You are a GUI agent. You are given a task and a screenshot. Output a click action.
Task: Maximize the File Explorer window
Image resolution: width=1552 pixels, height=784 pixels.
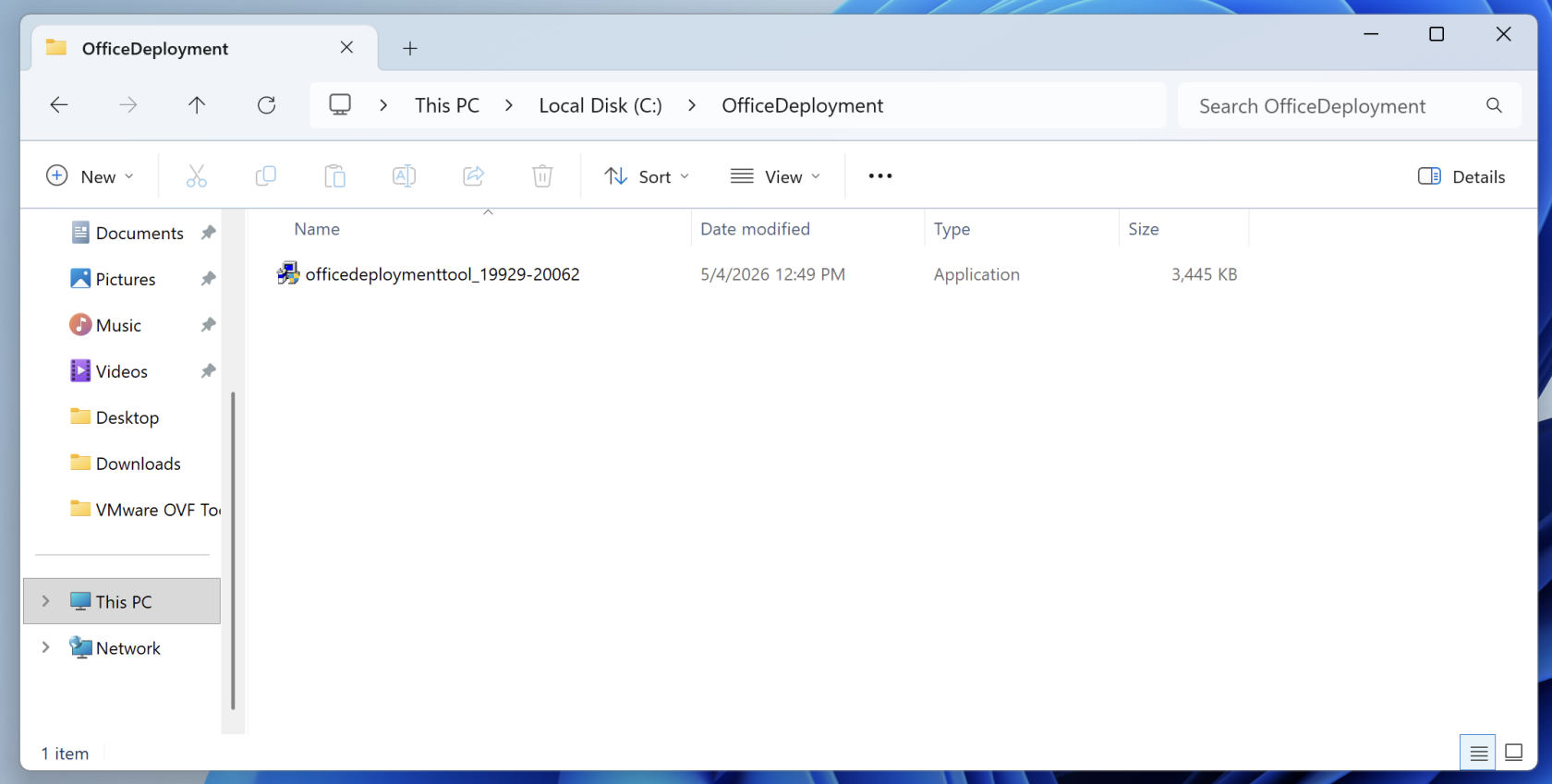pos(1437,34)
